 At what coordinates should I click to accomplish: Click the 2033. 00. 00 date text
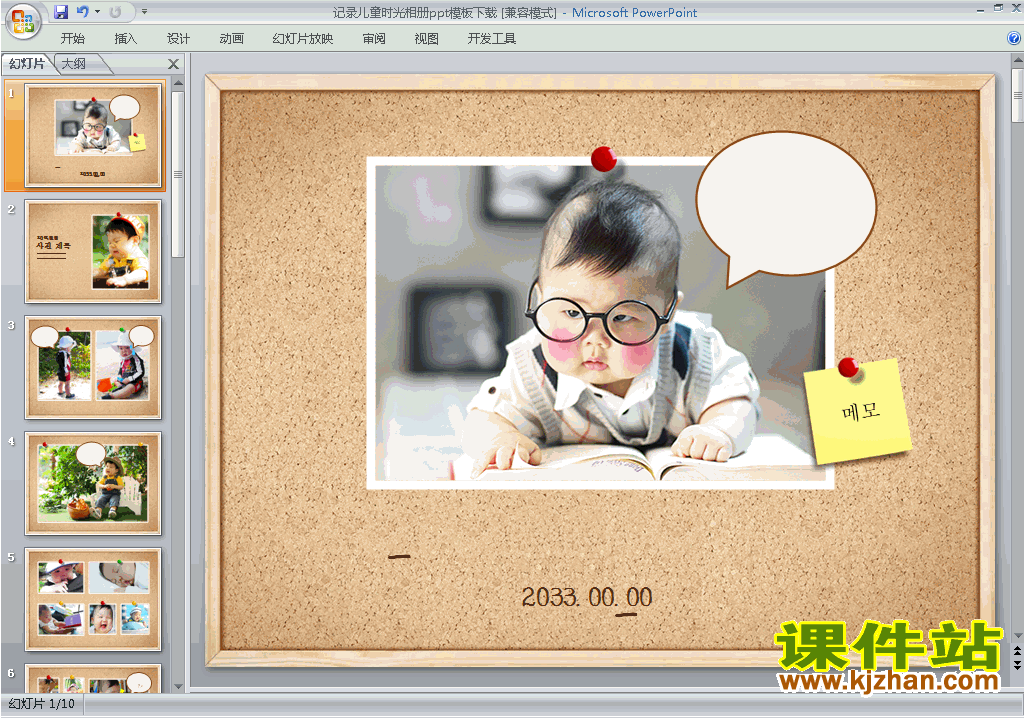click(586, 596)
